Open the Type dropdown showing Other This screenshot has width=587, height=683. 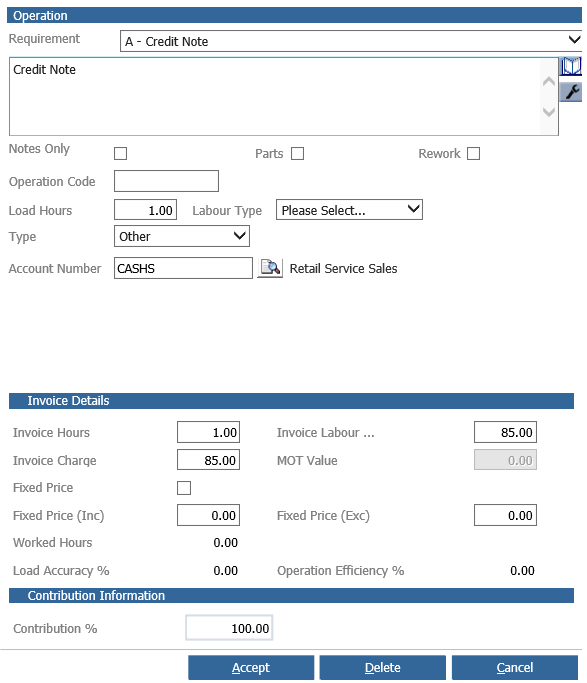click(182, 236)
